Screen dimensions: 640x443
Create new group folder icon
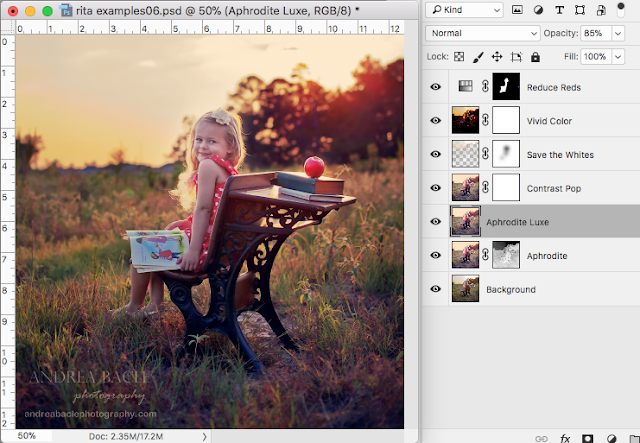634,439
